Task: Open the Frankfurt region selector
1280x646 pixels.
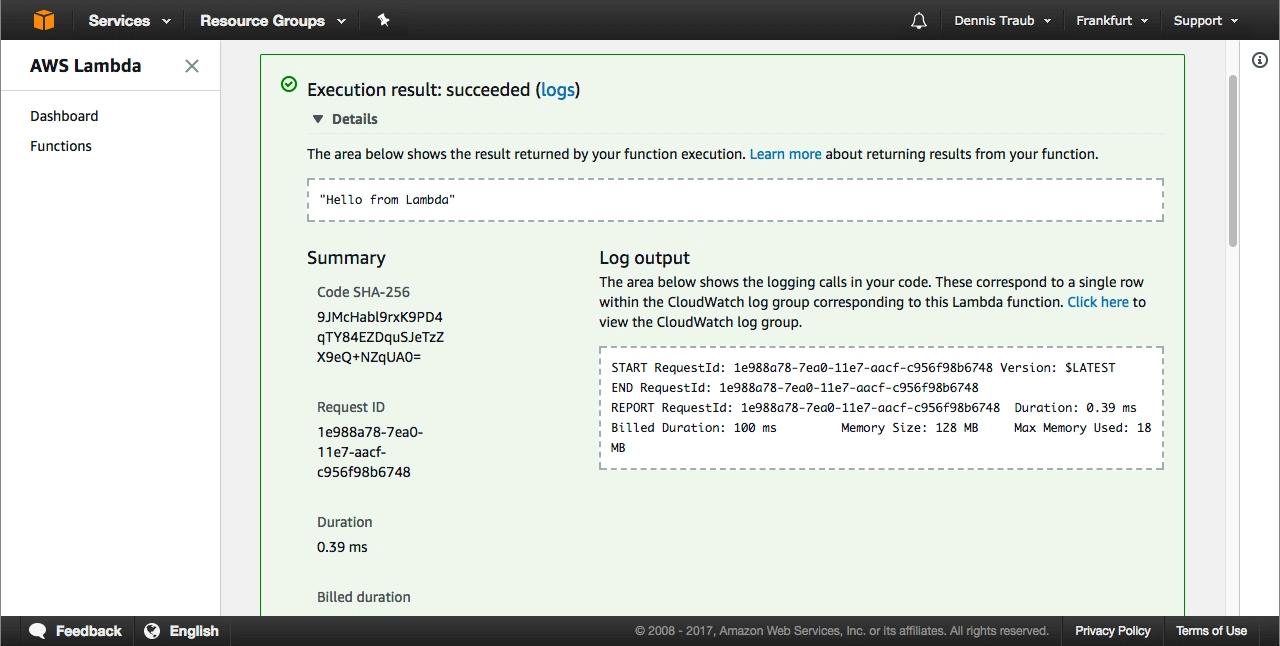Action: (x=1112, y=20)
